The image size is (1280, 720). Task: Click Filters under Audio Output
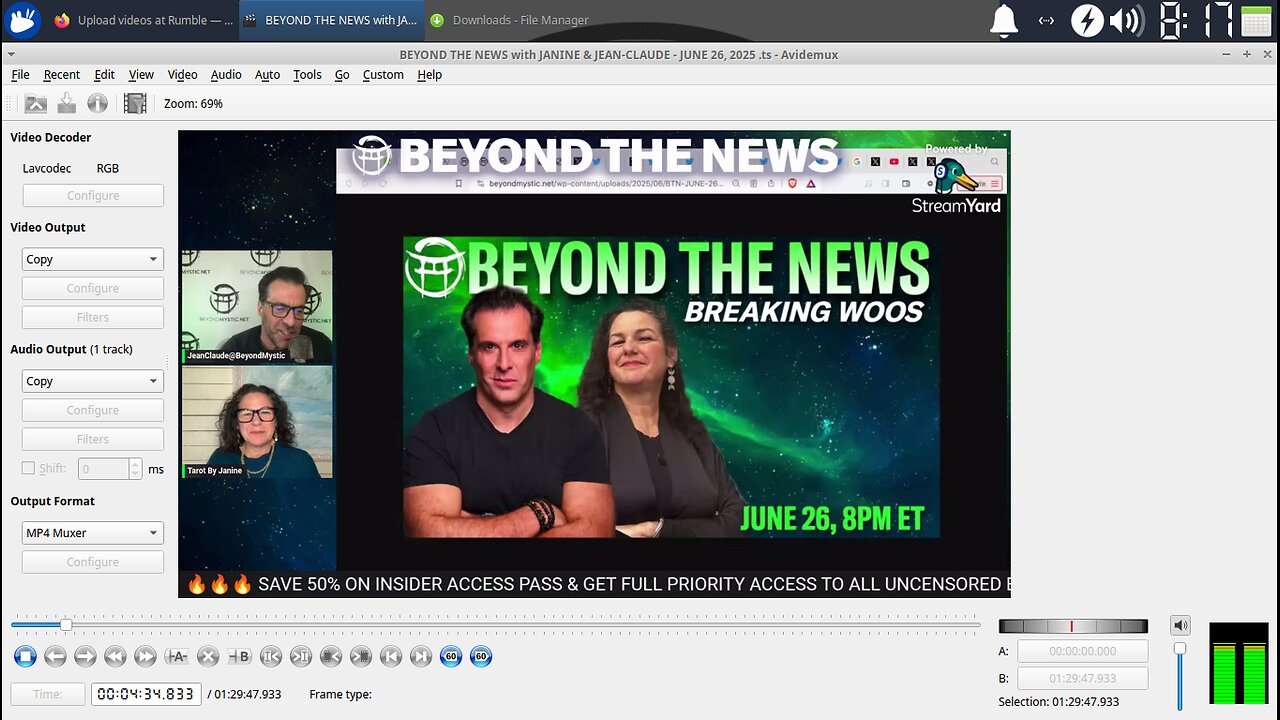93,439
